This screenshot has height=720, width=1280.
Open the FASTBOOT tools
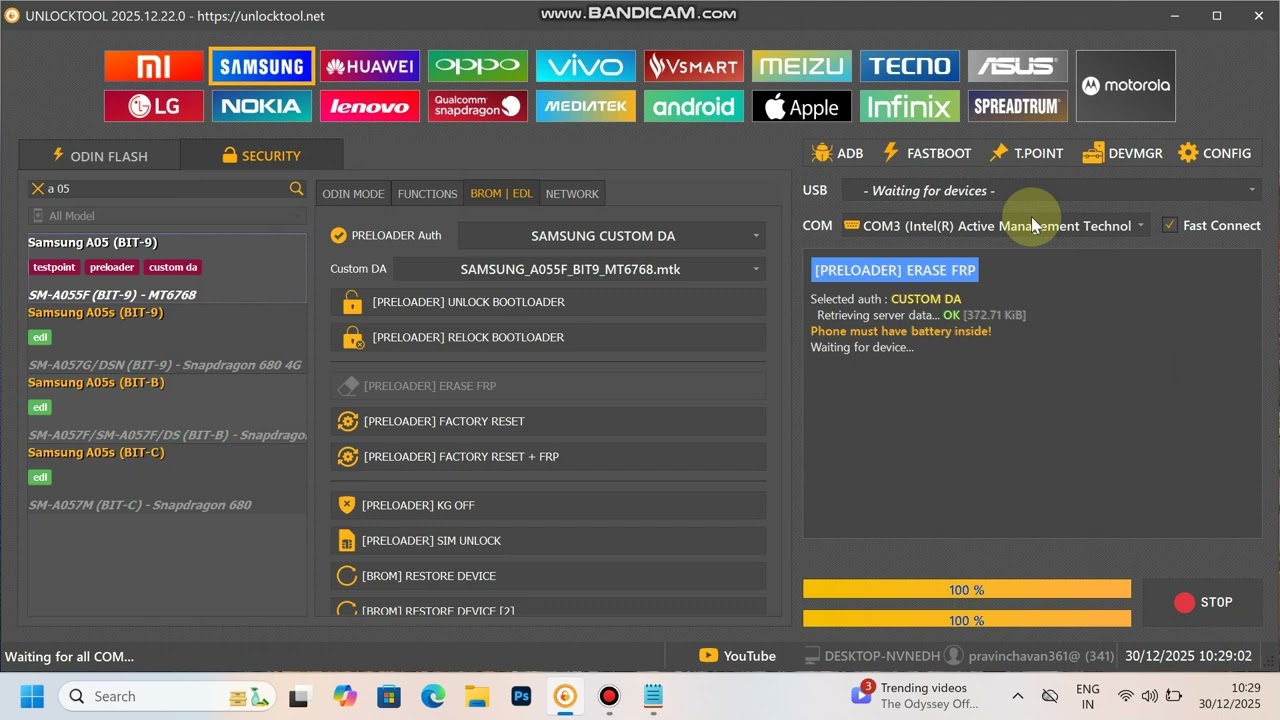pyautogui.click(x=927, y=153)
